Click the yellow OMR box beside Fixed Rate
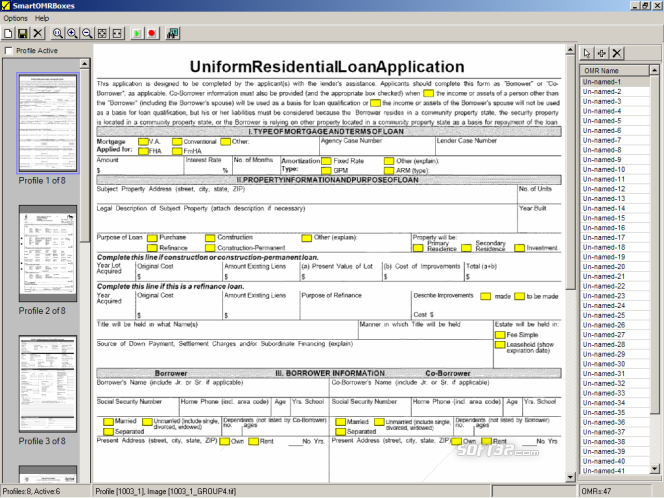The image size is (664, 498). (326, 161)
